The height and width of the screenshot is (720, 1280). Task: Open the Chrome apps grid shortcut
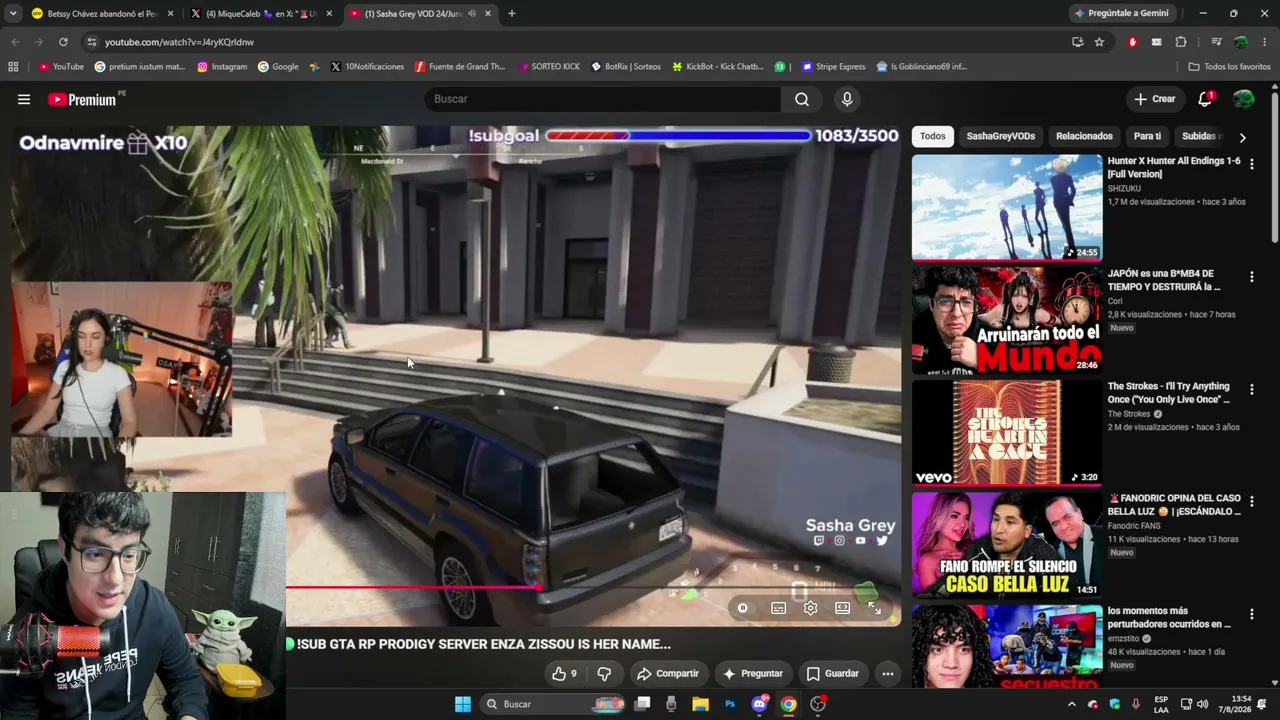pyautogui.click(x=13, y=67)
